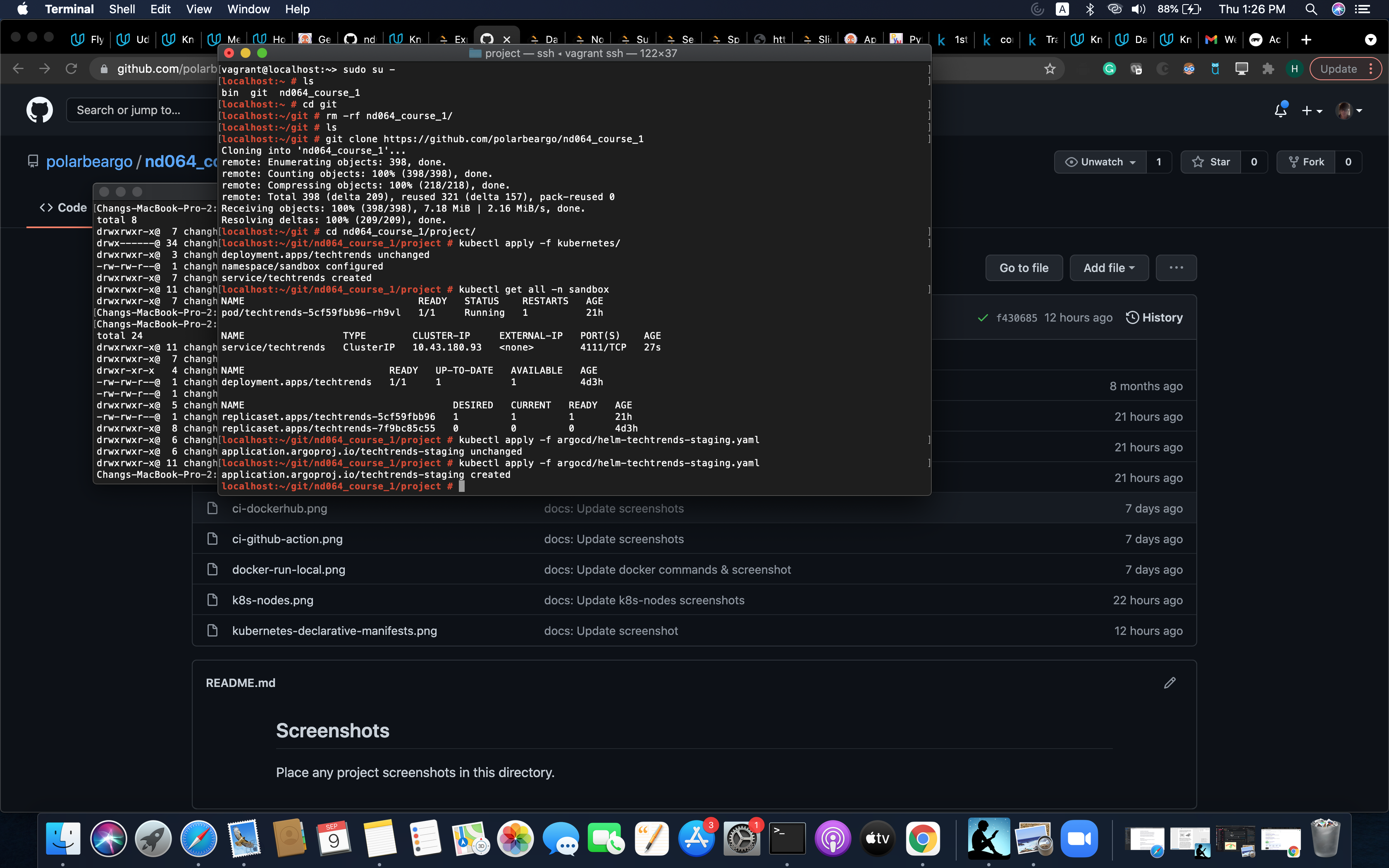1389x868 pixels.
Task: Open Zoom from the dock
Action: [x=1079, y=839]
